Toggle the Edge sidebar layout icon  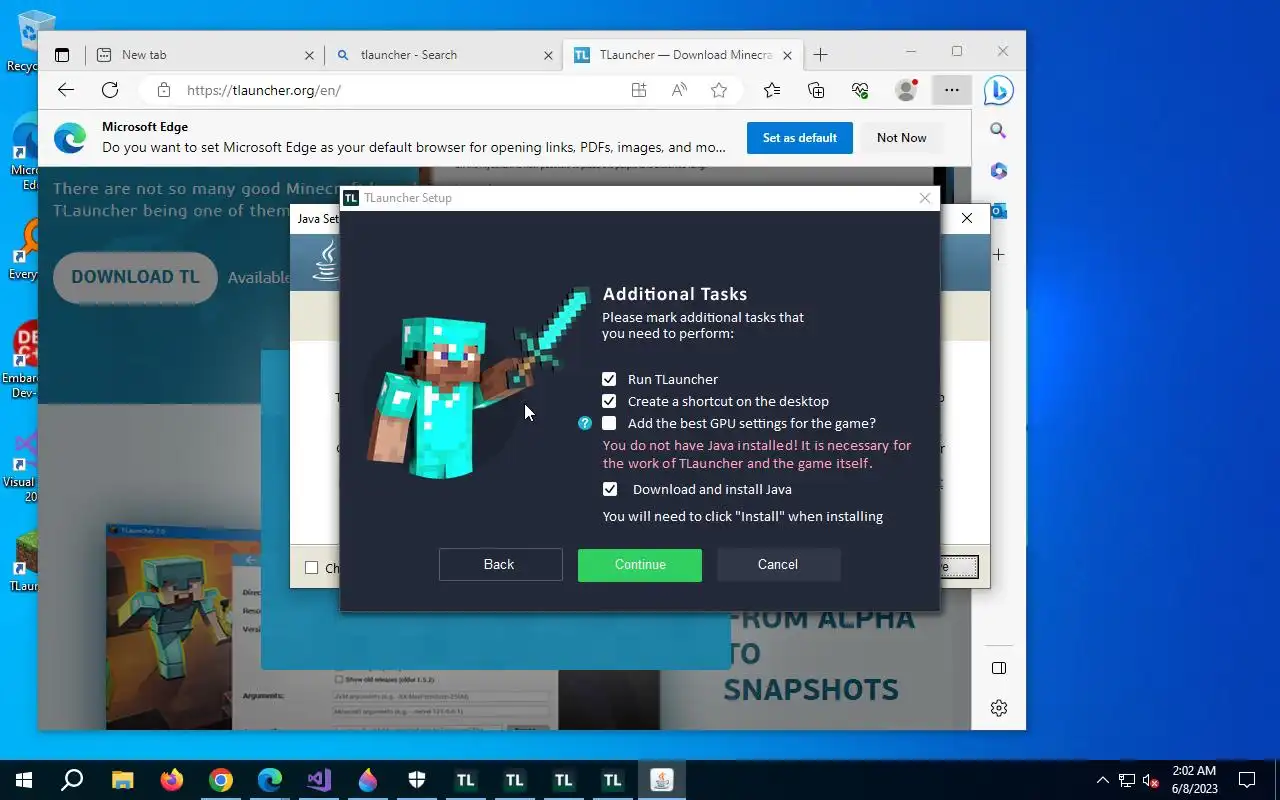pyautogui.click(x=998, y=668)
